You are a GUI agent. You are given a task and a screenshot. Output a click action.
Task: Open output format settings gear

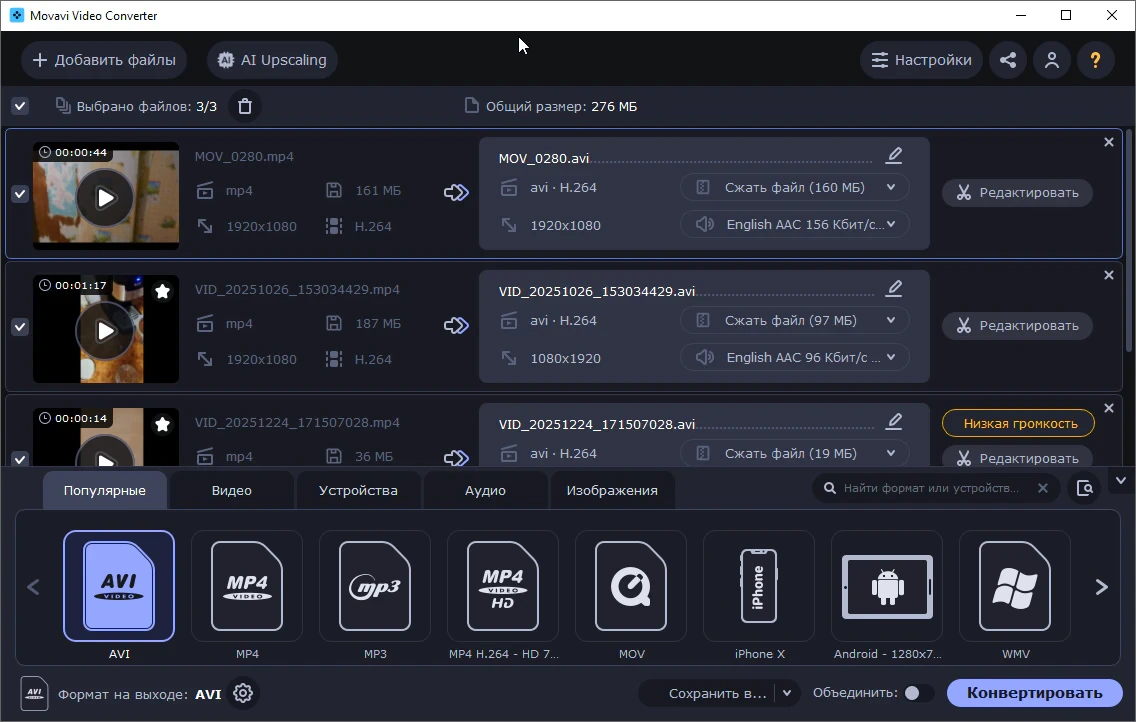tap(243, 693)
